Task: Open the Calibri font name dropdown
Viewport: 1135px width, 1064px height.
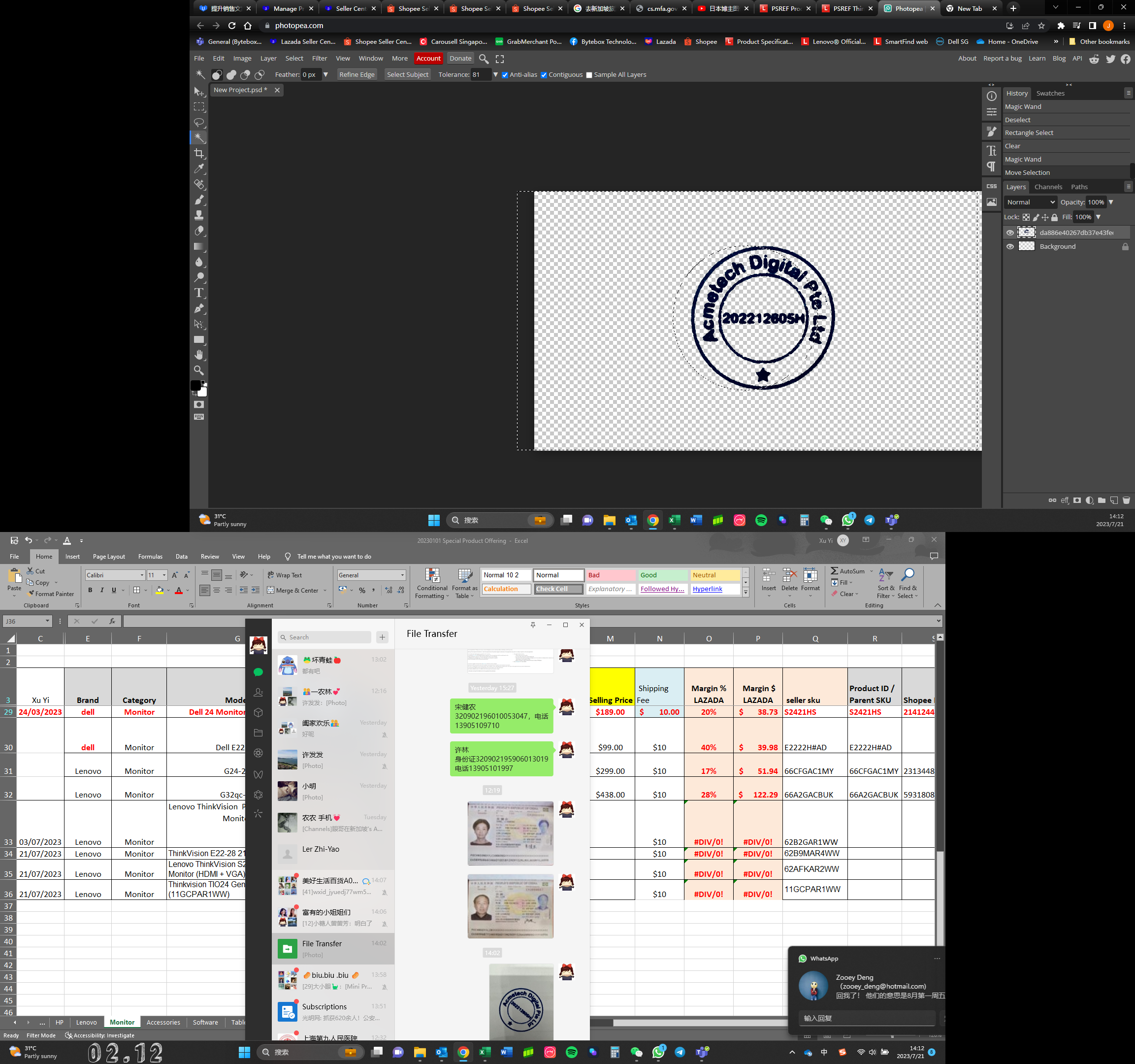Action: pos(142,575)
